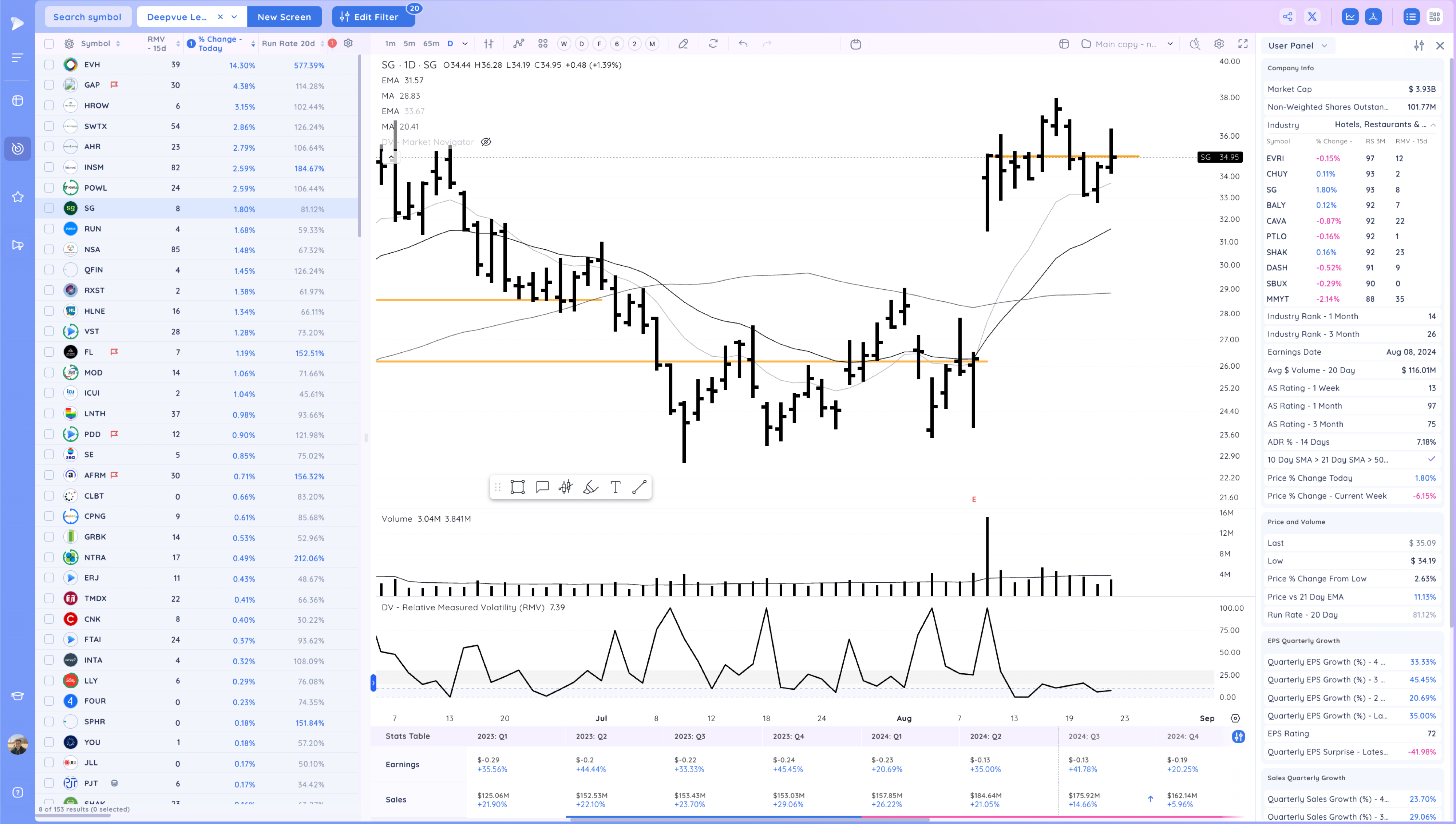Screen dimensions: 1456x824
Task: Open the share icon in top bar
Action: point(1287,16)
